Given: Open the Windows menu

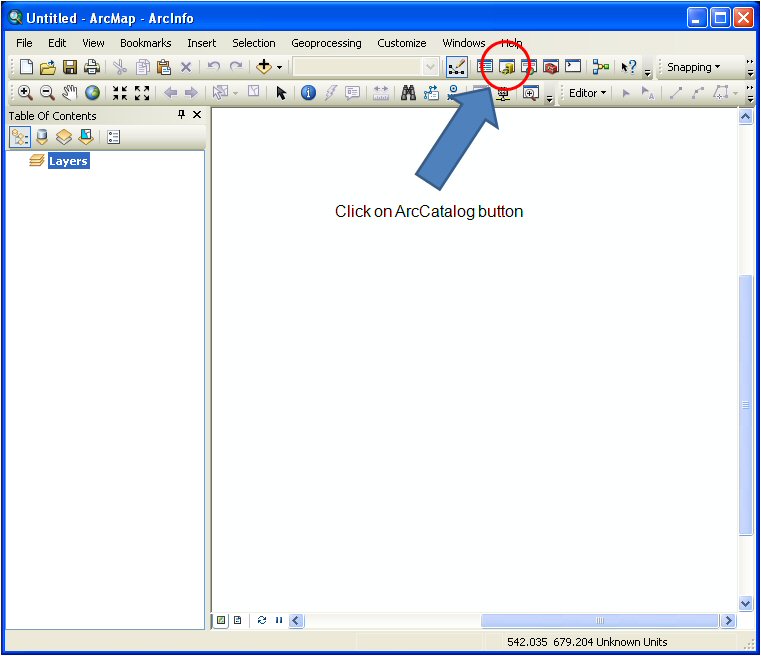Looking at the screenshot, I should click(x=463, y=43).
